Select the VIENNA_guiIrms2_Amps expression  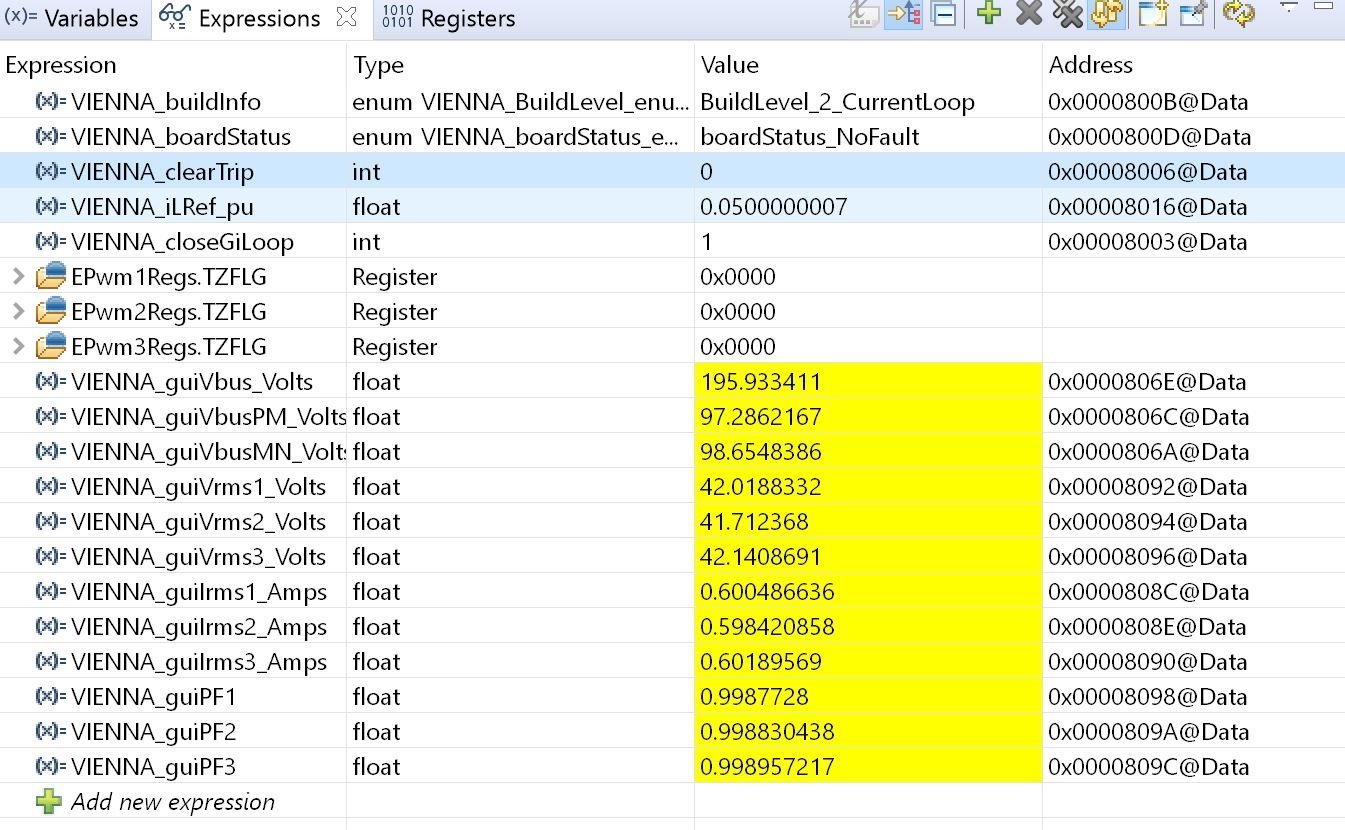point(199,627)
